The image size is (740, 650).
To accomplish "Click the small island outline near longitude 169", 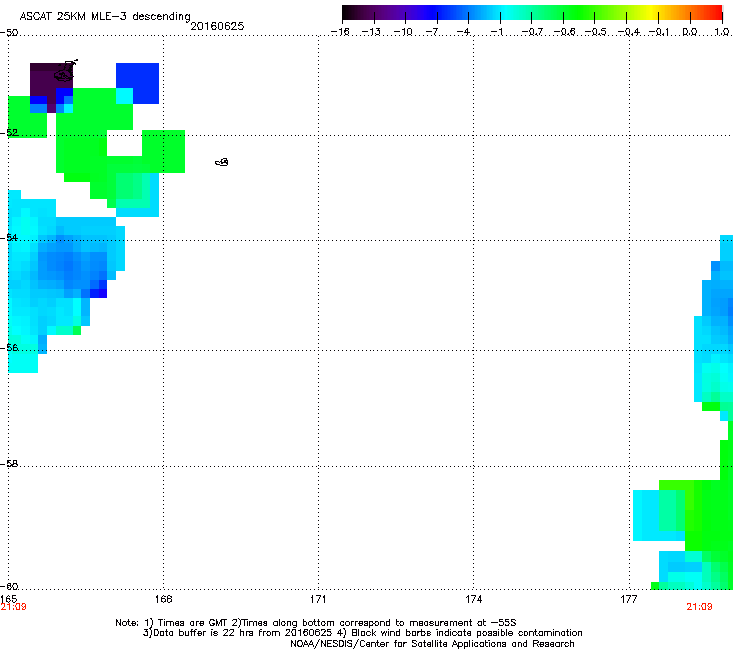I will [x=222, y=162].
